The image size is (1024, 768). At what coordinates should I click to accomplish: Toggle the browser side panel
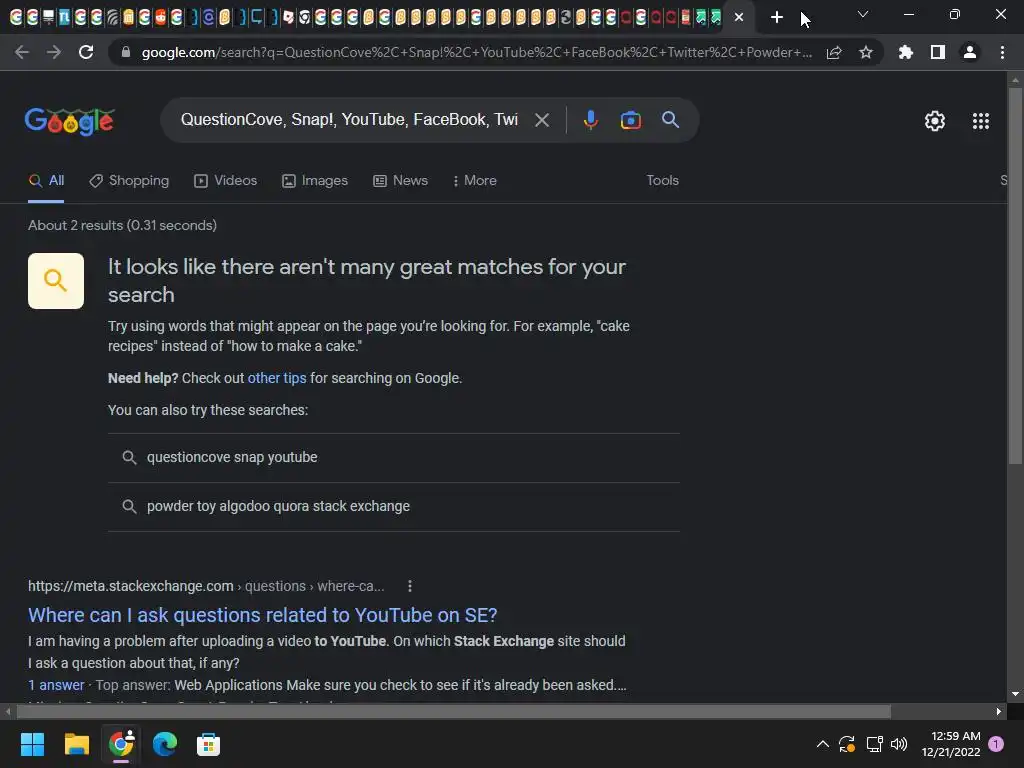point(938,52)
